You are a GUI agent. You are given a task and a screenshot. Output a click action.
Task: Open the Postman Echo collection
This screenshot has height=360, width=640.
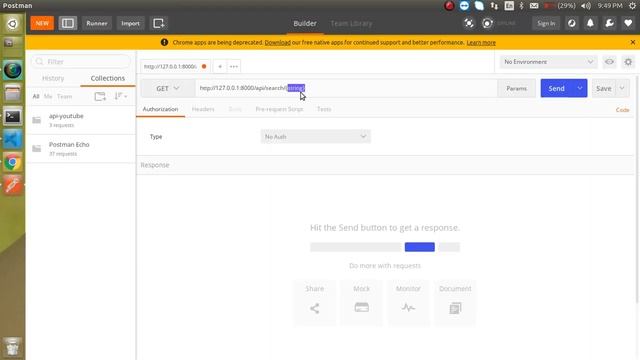81,149
